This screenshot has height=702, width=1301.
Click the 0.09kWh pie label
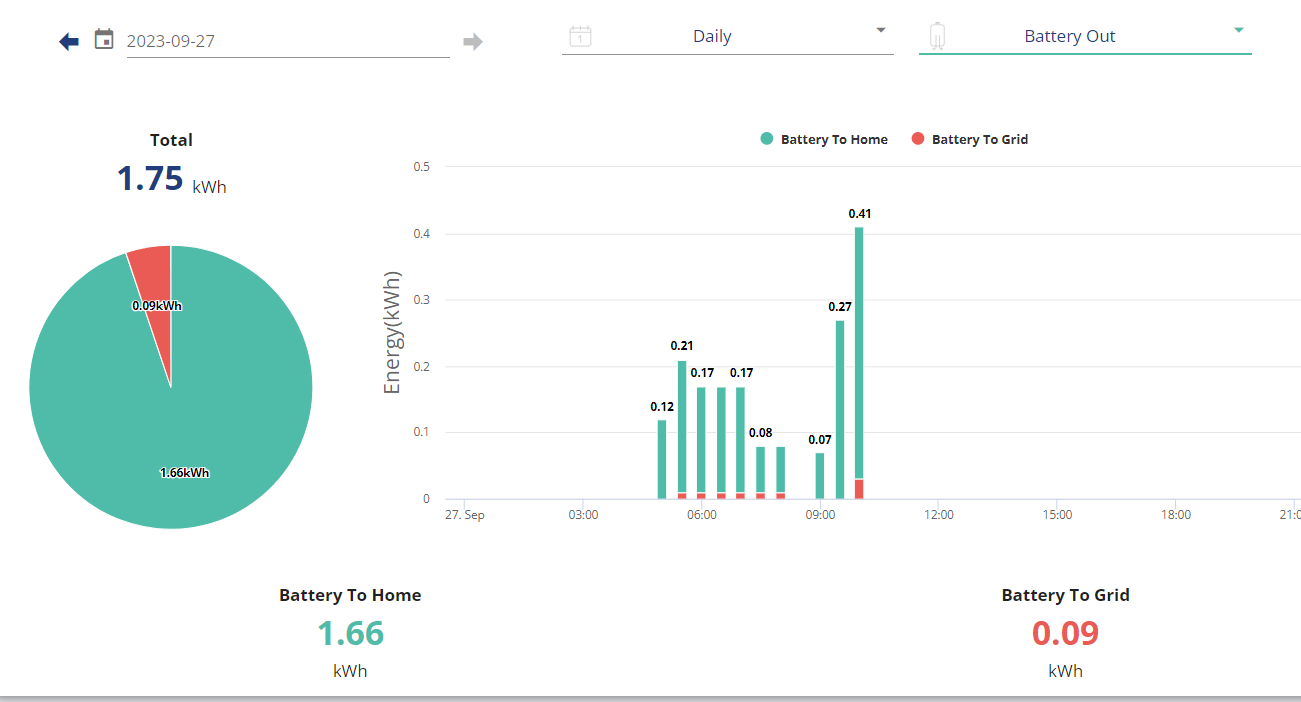click(x=157, y=306)
